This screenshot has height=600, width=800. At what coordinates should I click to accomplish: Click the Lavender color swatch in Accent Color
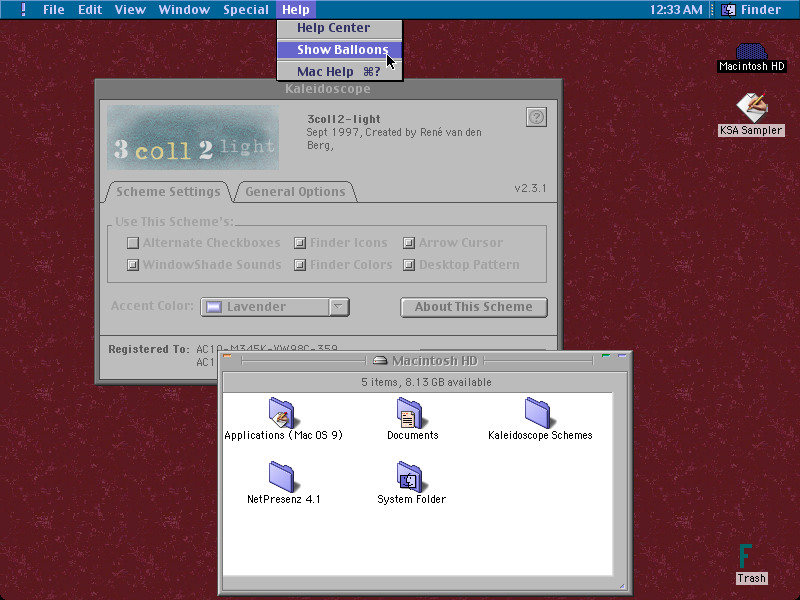click(214, 307)
